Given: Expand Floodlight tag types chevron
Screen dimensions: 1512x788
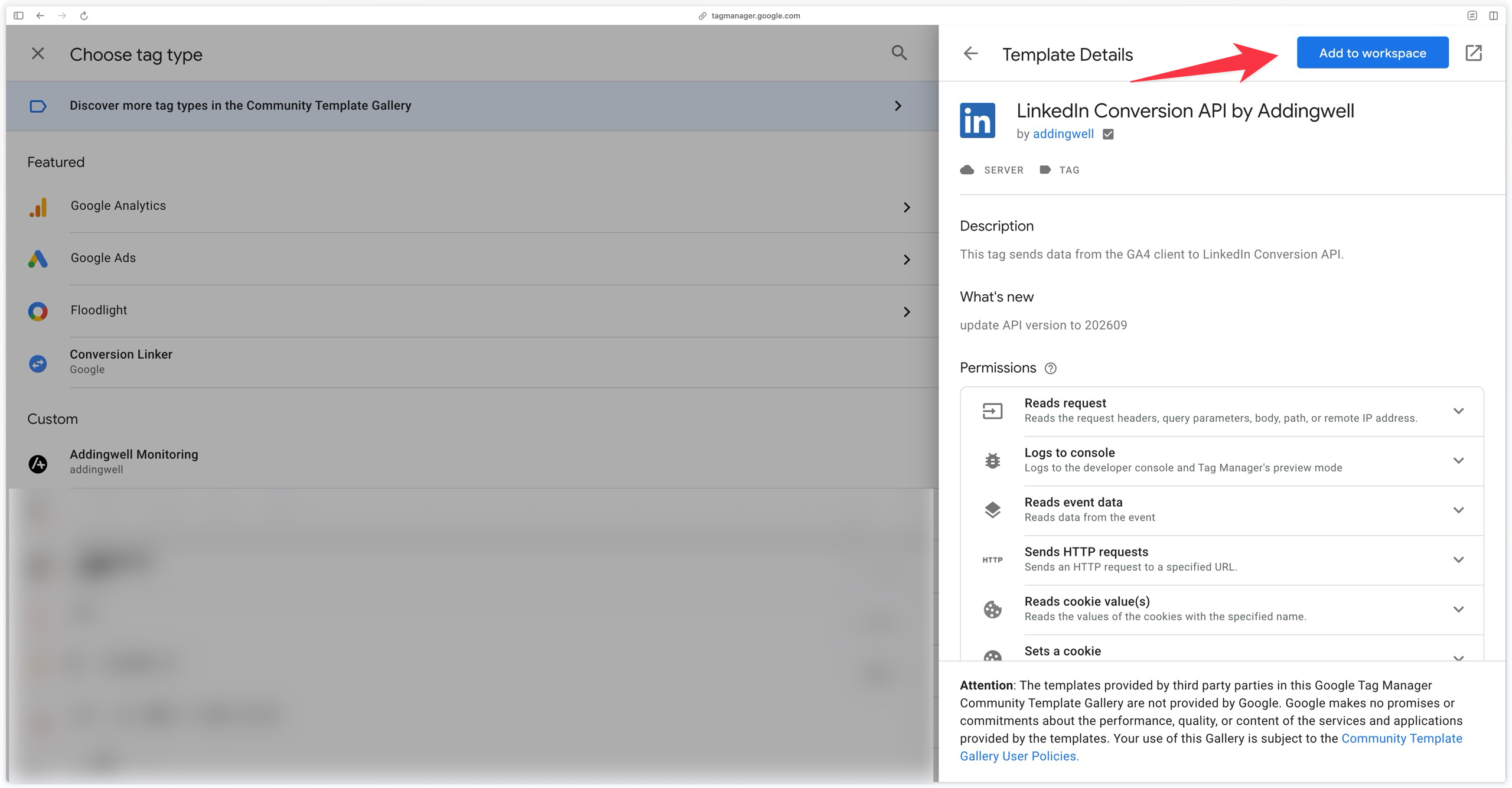Looking at the screenshot, I should [x=907, y=311].
